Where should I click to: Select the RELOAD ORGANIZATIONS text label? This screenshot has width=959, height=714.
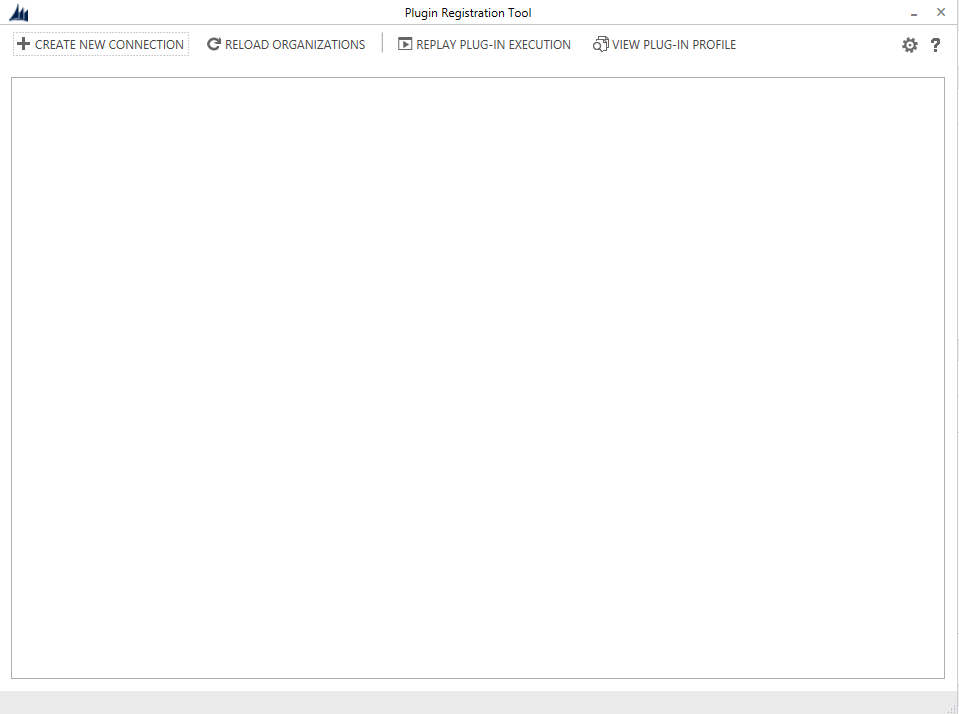point(295,45)
